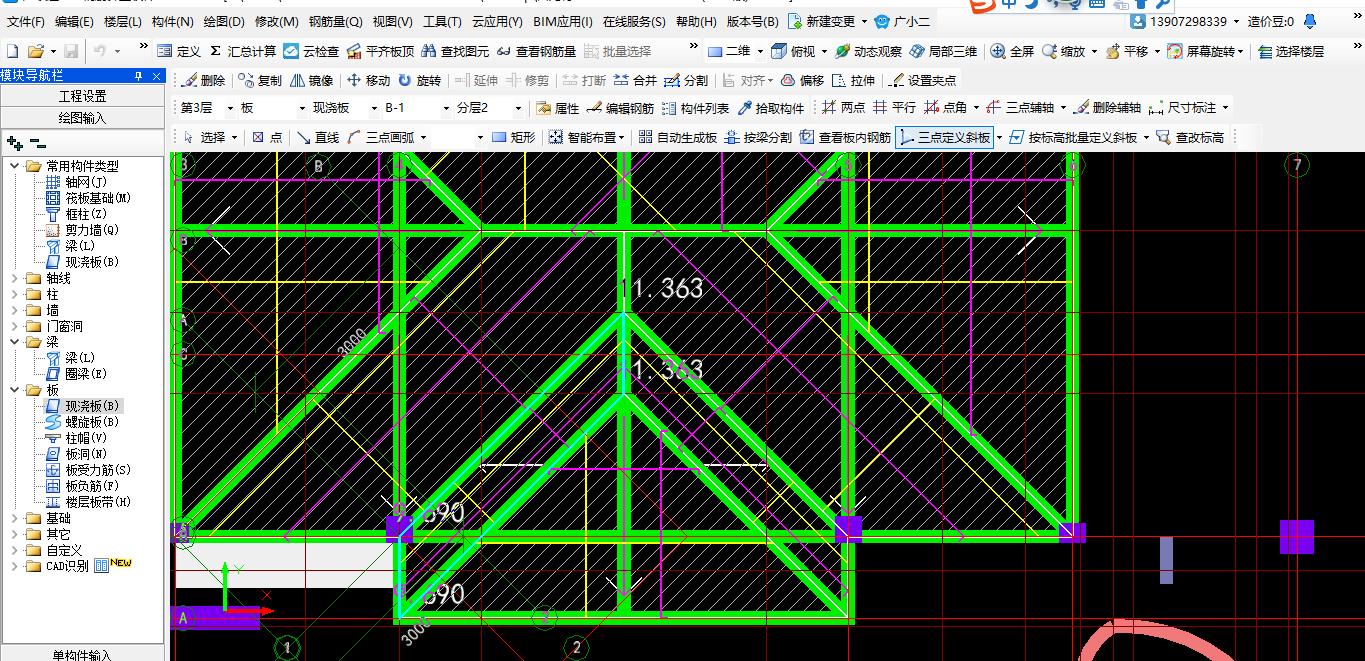Collapse the 梁 tree folder
The height and width of the screenshot is (661, 1365).
[x=15, y=342]
